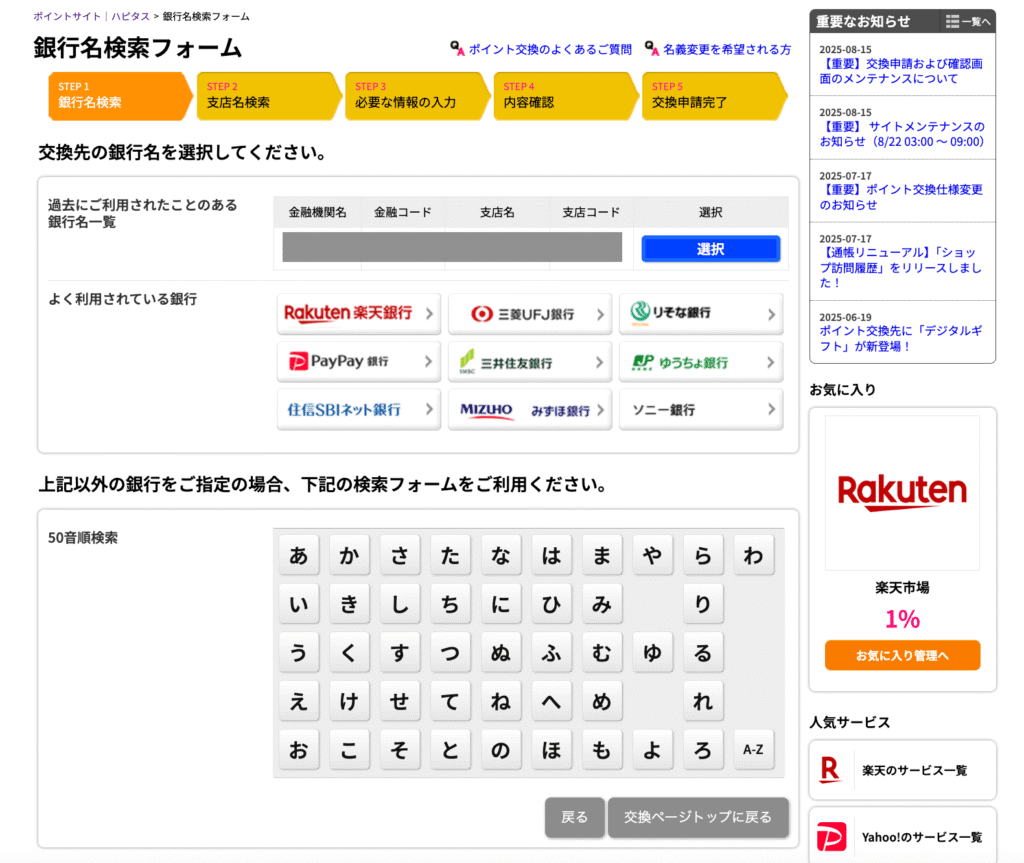Image resolution: width=1024 pixels, height=863 pixels.
Task: Select the よ kana key
Action: click(x=652, y=749)
